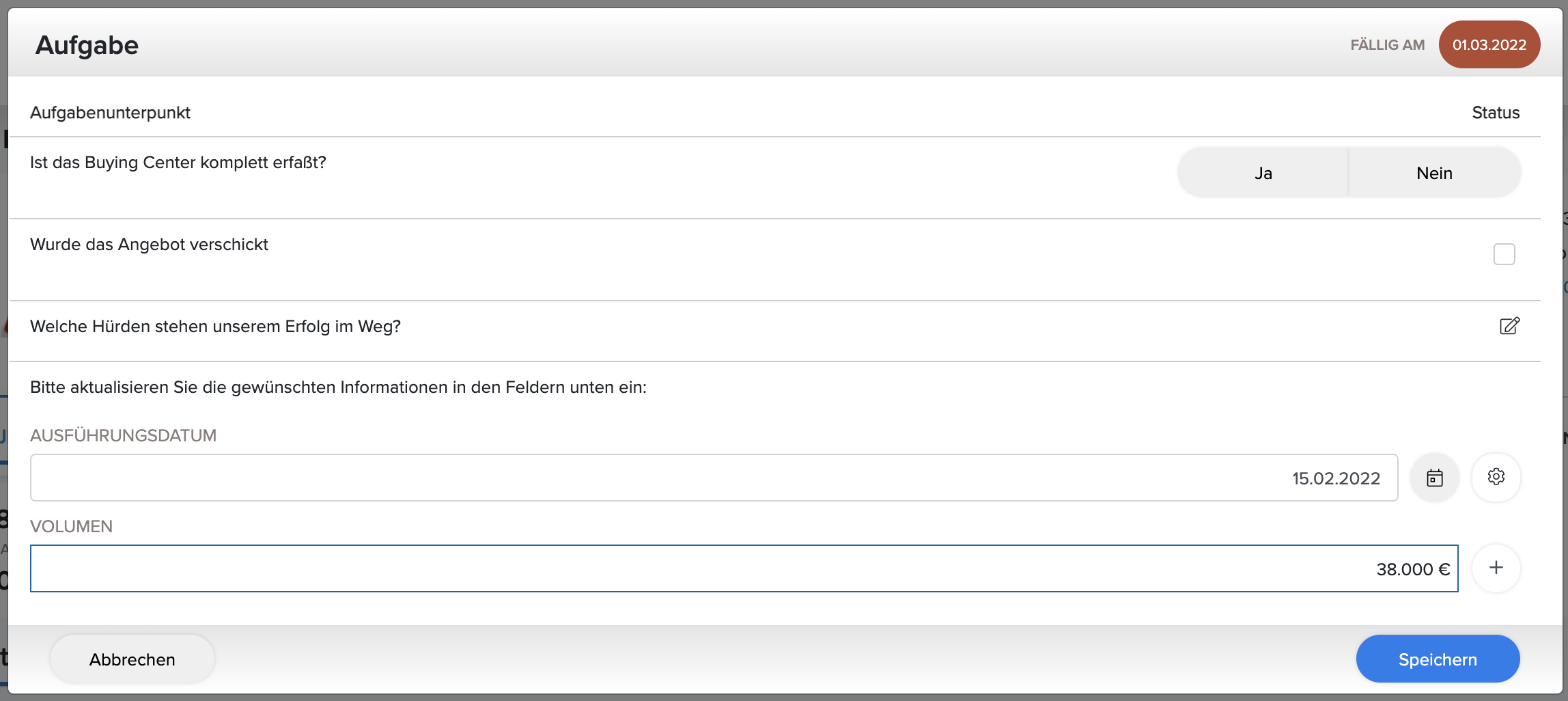This screenshot has height=701, width=1568.
Task: Click the red 01.03.2022 due date badge
Action: [x=1489, y=44]
